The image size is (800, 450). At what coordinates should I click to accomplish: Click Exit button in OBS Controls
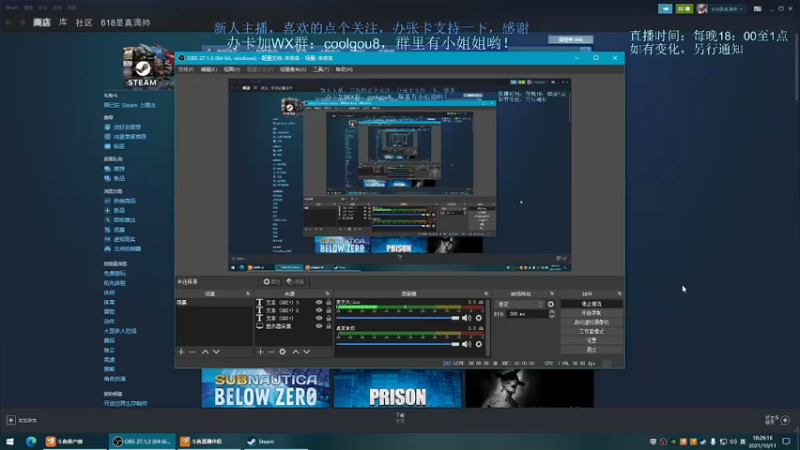coord(591,349)
